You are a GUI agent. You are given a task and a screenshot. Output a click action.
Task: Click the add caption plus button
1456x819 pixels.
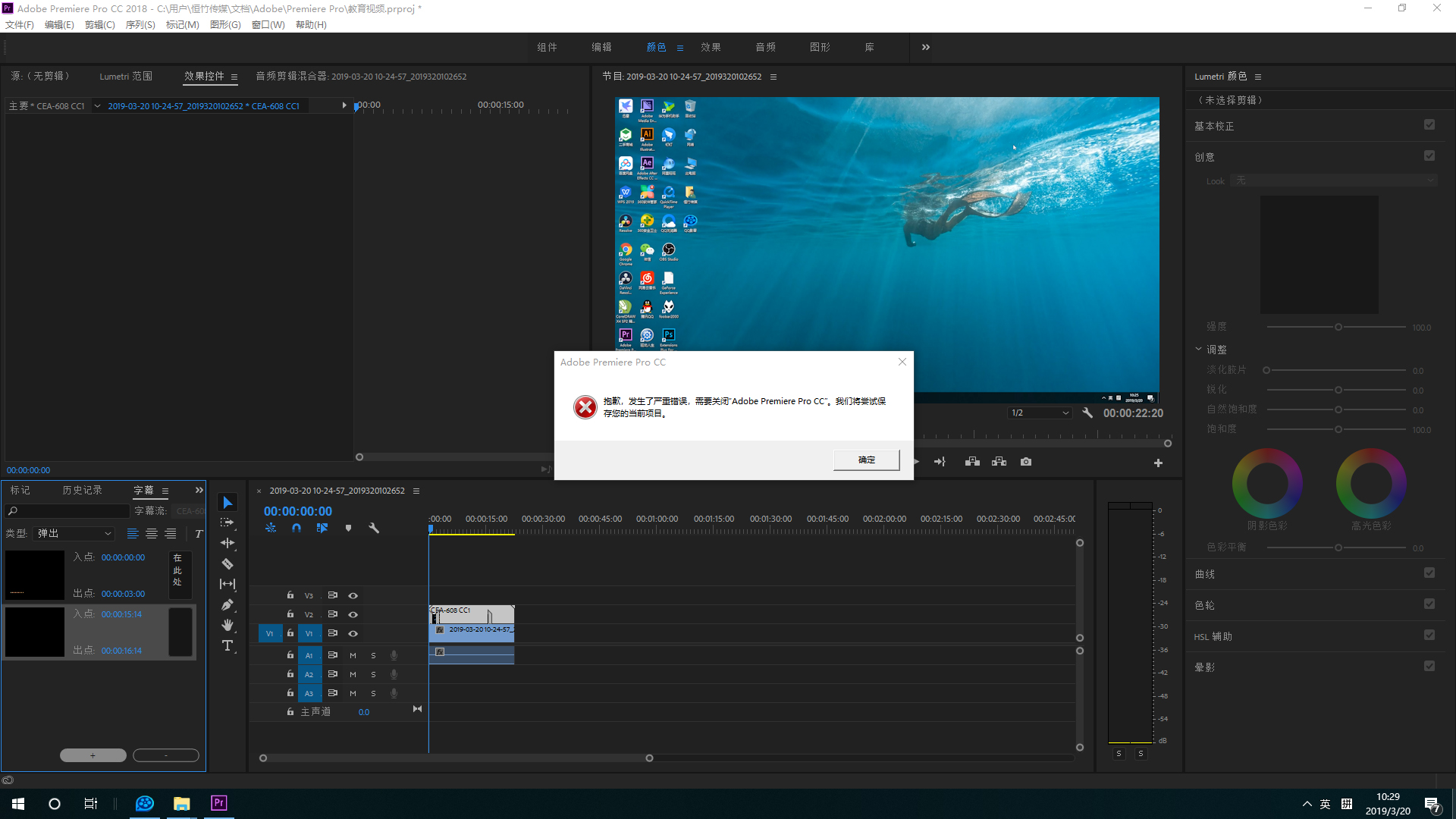(93, 755)
